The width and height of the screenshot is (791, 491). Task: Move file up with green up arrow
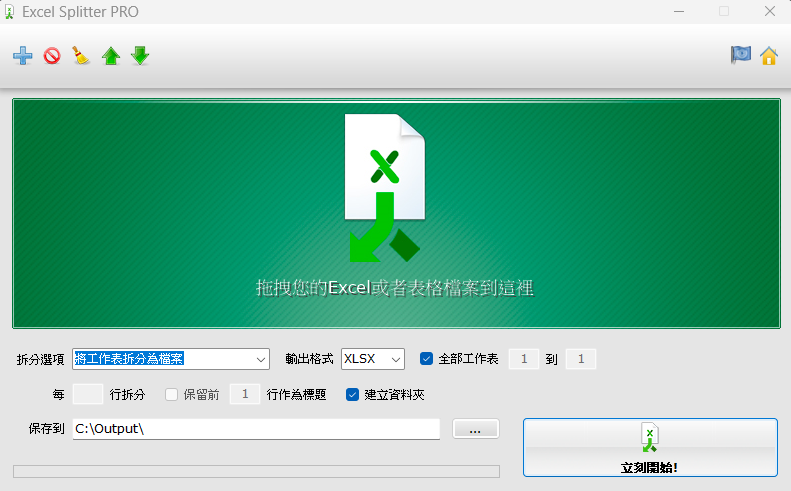(110, 56)
